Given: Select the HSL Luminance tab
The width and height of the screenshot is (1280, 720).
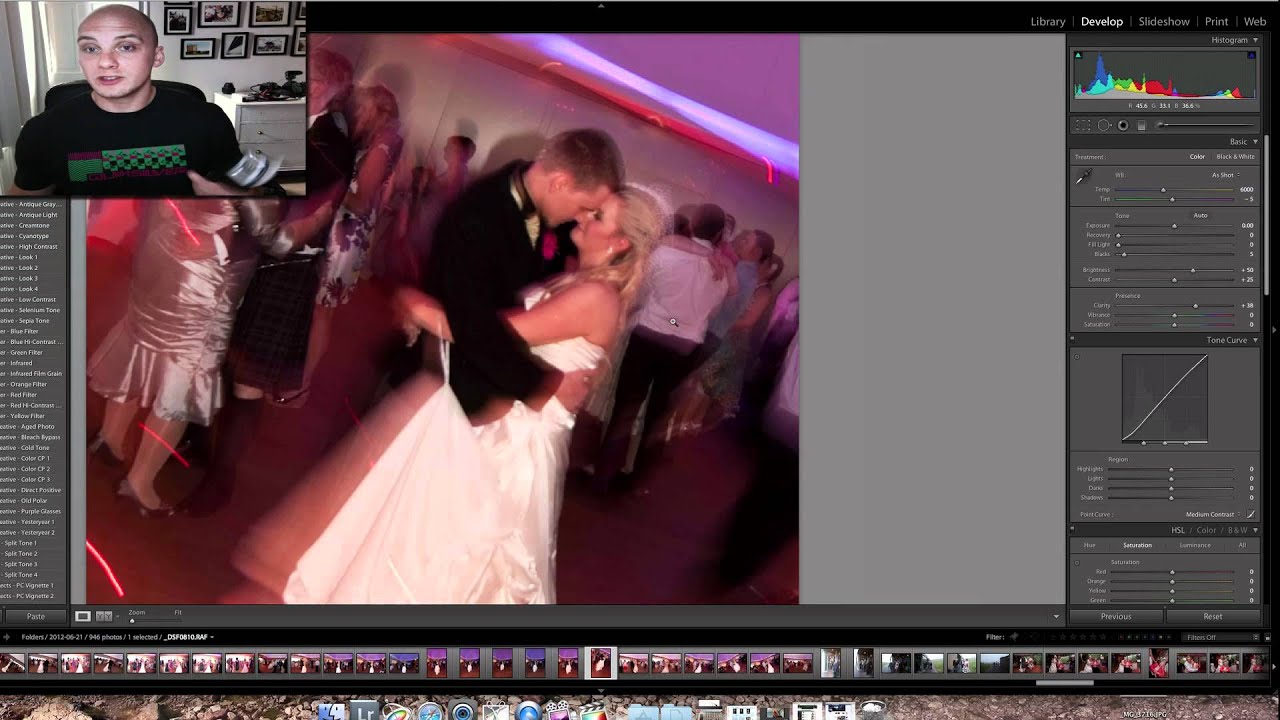Looking at the screenshot, I should [1195, 545].
